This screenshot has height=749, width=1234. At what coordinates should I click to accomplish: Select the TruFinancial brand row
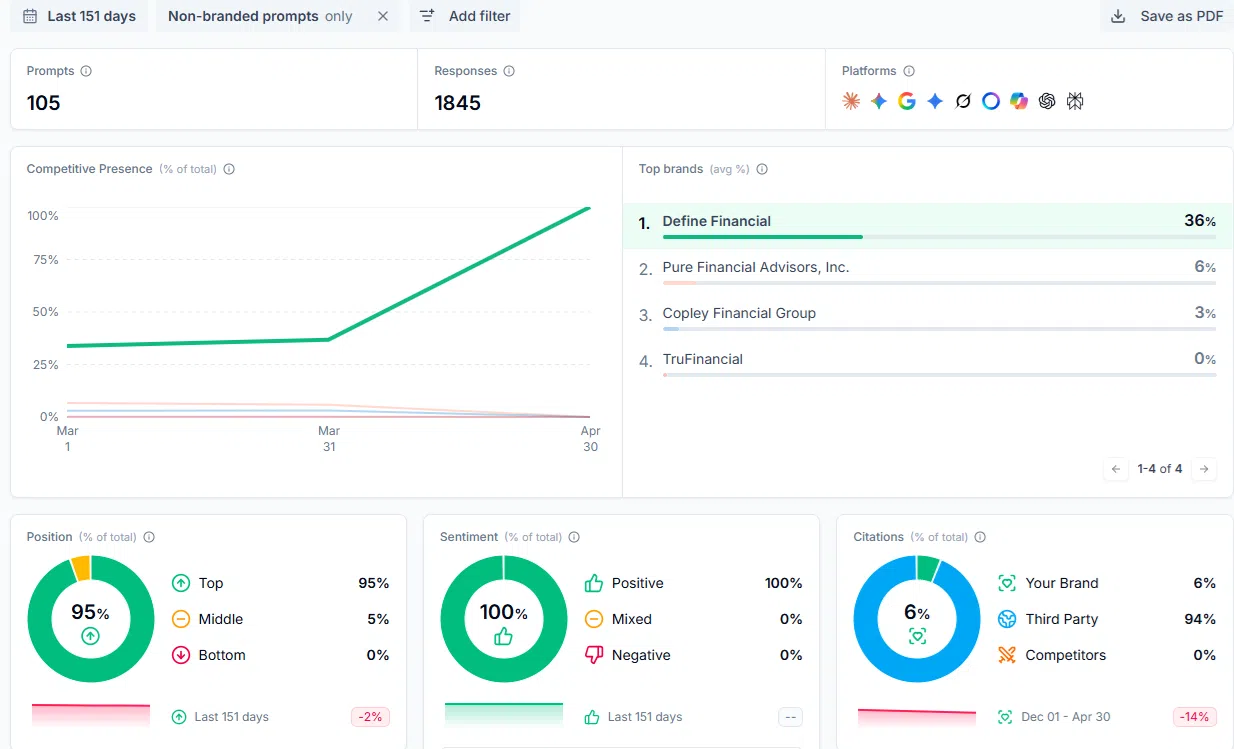point(927,363)
